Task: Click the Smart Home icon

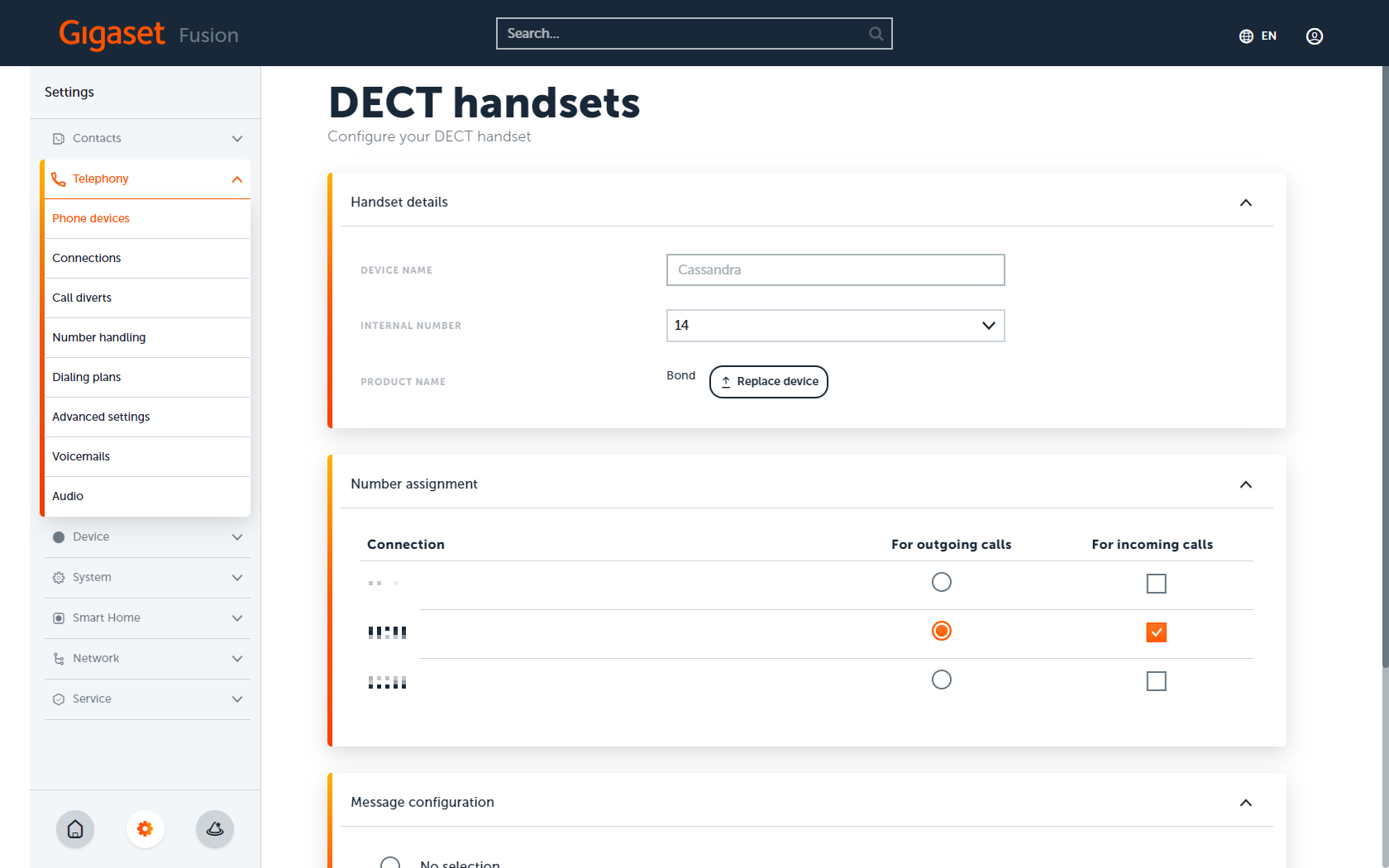Action: point(59,618)
